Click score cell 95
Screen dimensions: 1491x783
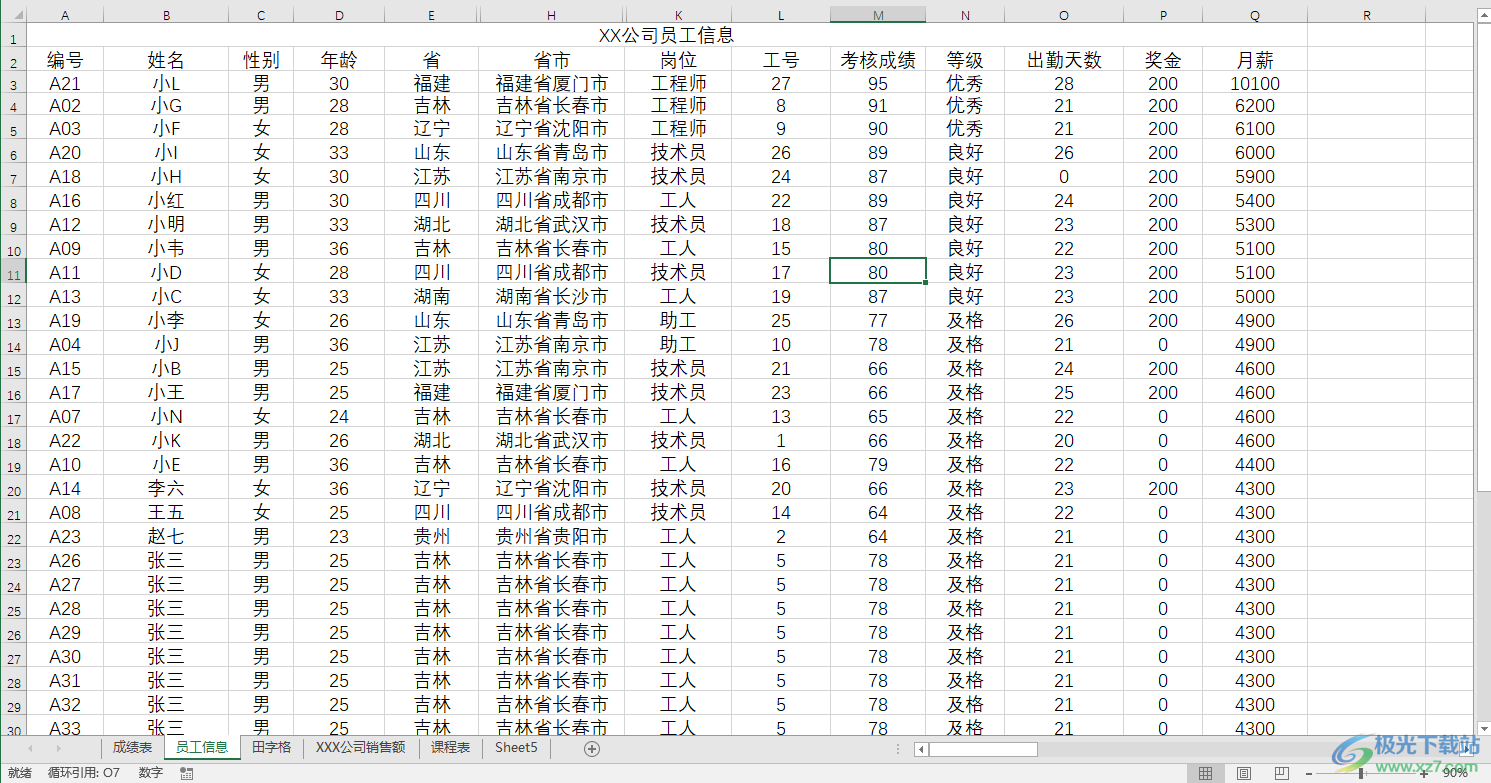click(x=878, y=84)
